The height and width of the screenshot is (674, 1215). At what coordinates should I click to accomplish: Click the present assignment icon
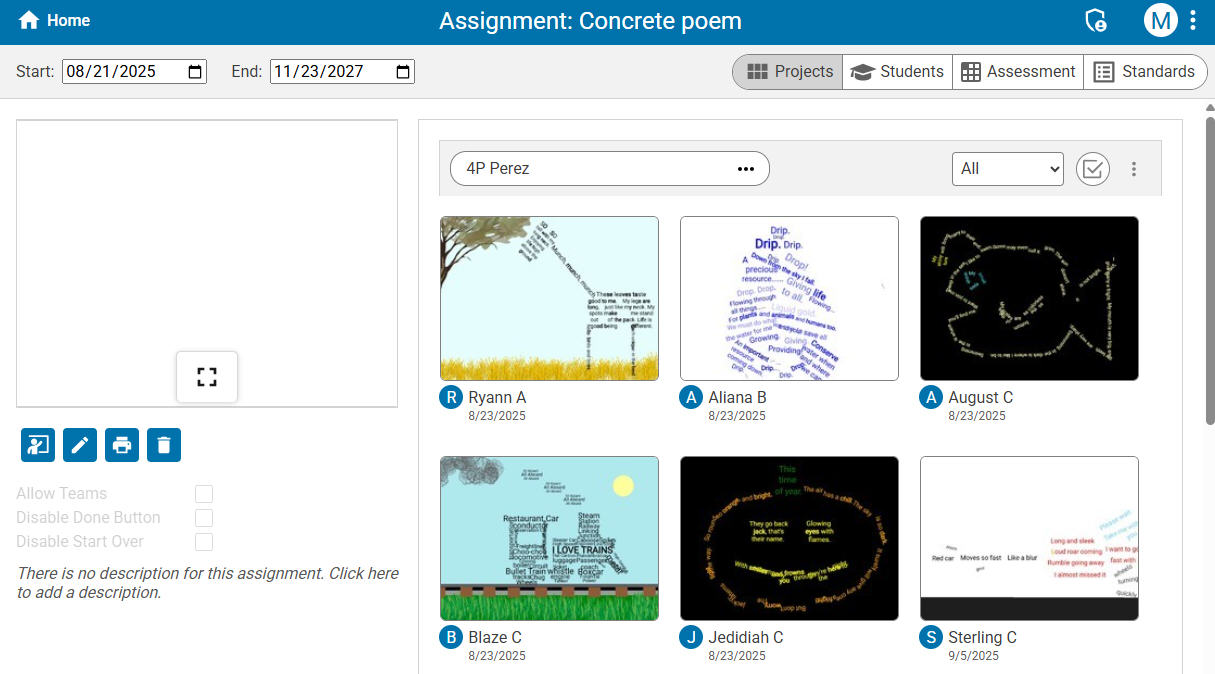[x=37, y=445]
